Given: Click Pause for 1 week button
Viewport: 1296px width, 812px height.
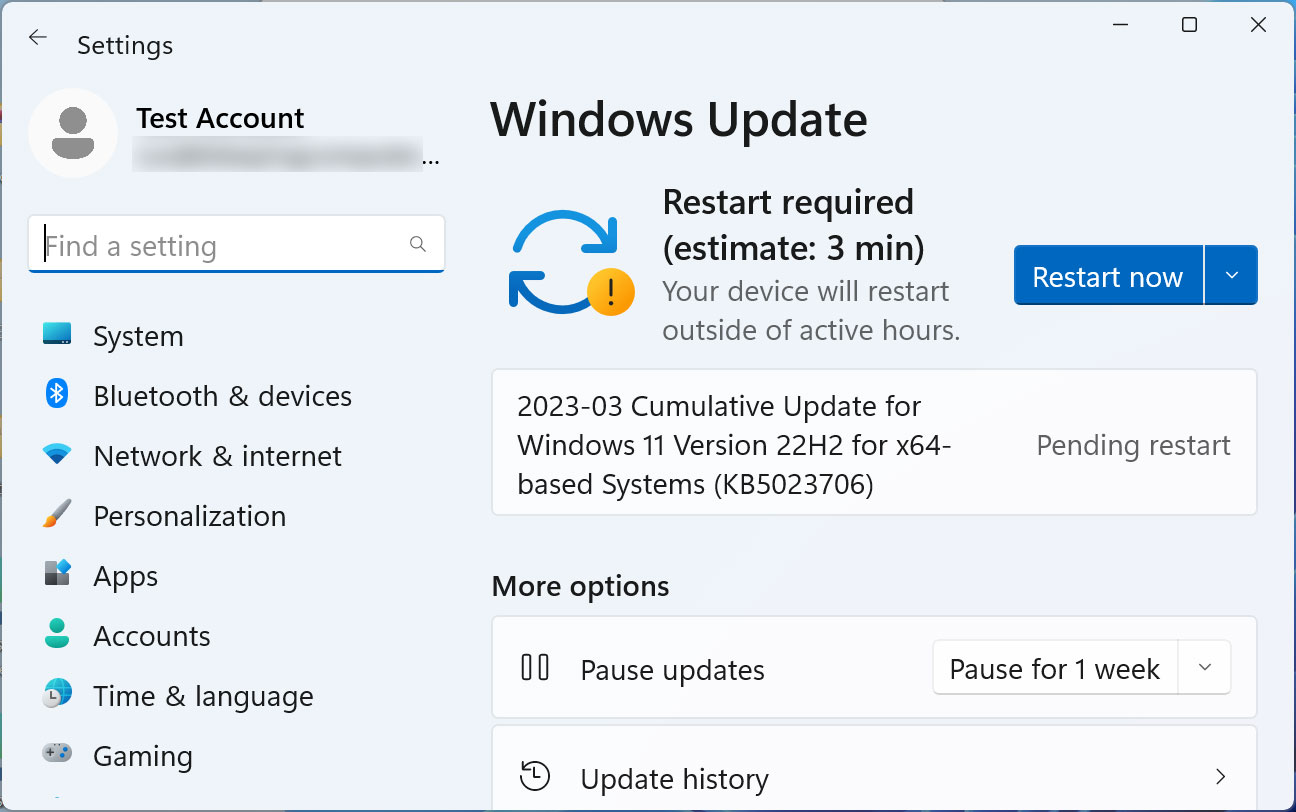Looking at the screenshot, I should [1055, 668].
